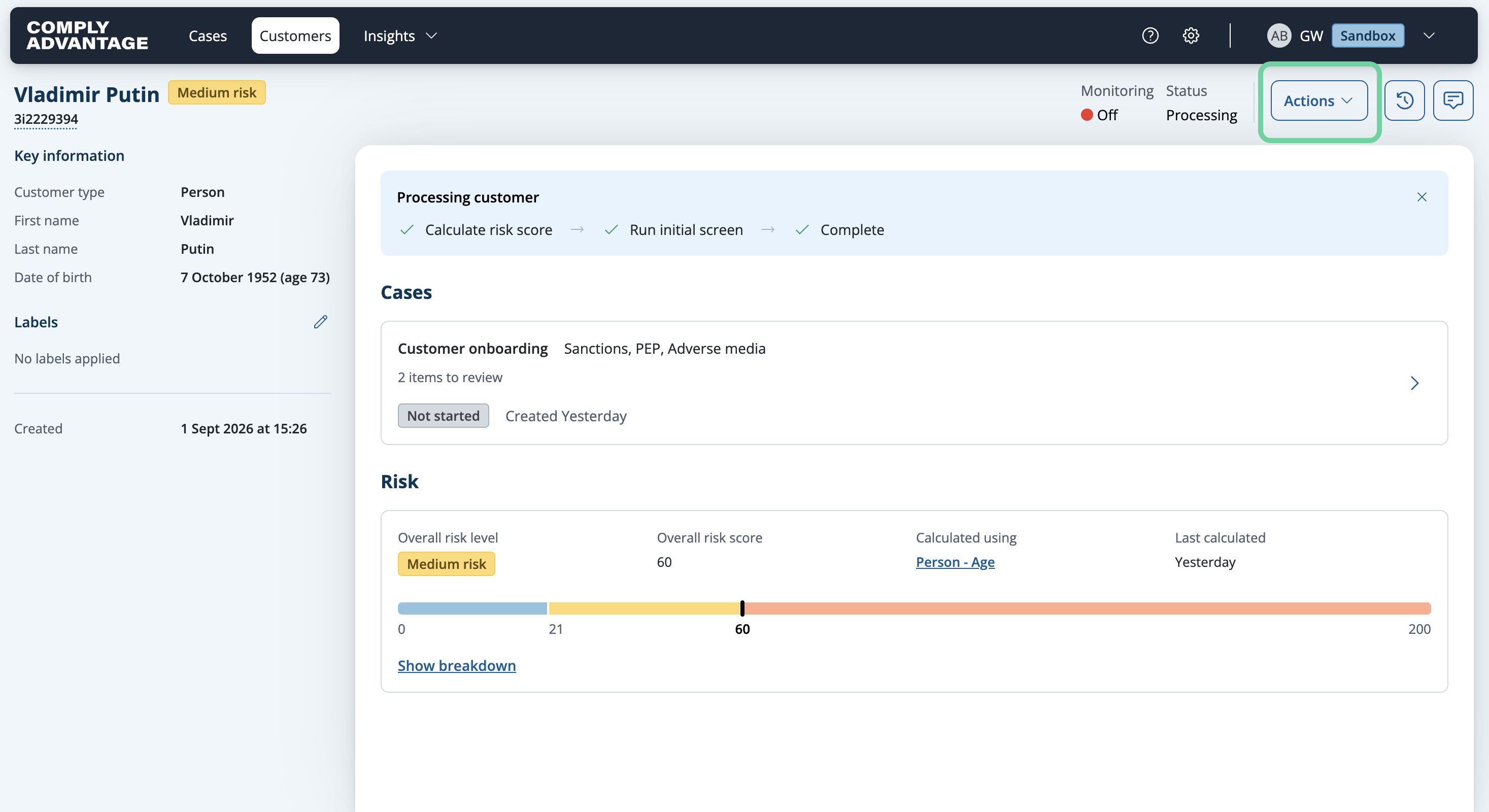Click 'No labels applied' text
This screenshot has width=1489, height=812.
pyautogui.click(x=67, y=359)
